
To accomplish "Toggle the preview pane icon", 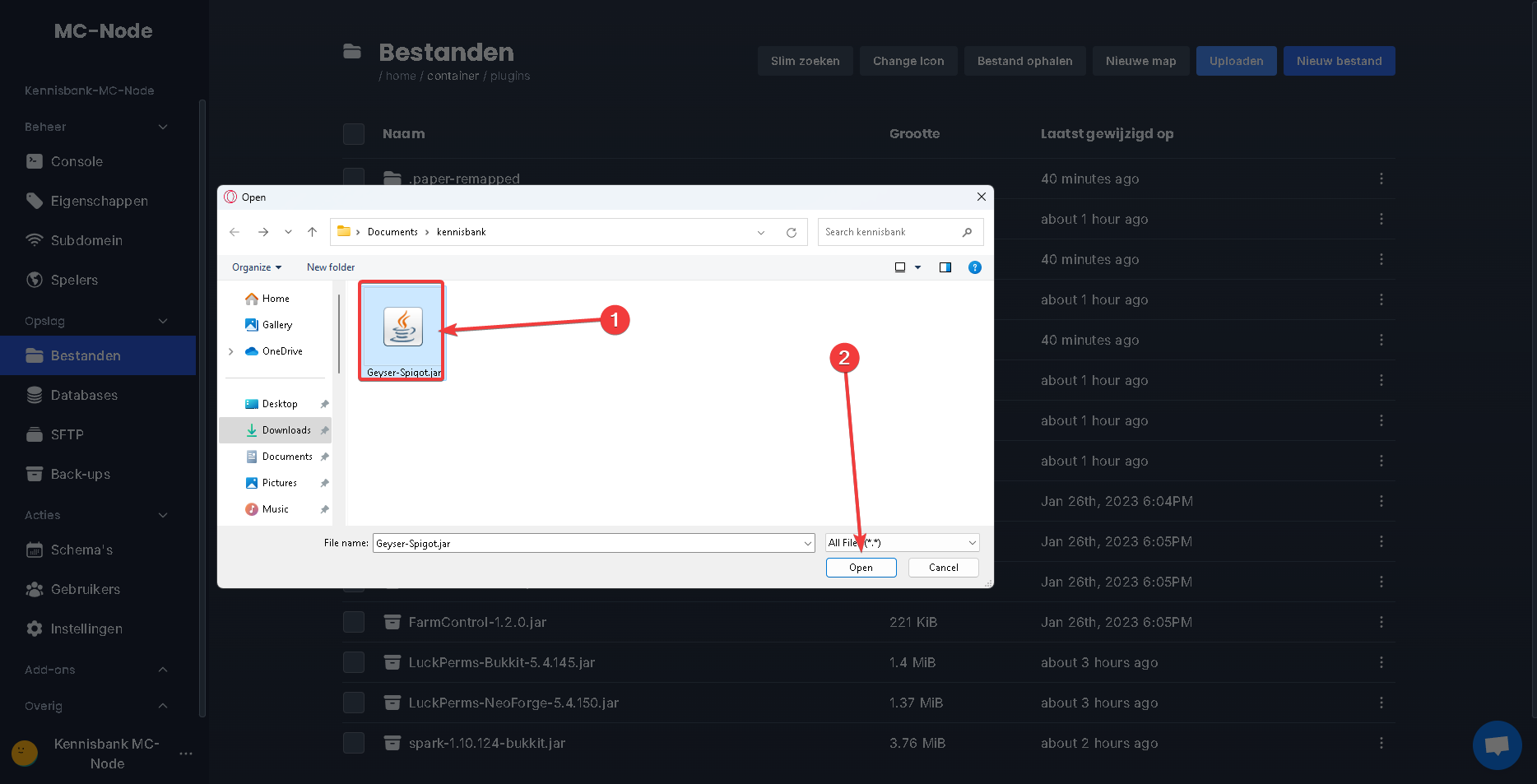I will tap(945, 267).
